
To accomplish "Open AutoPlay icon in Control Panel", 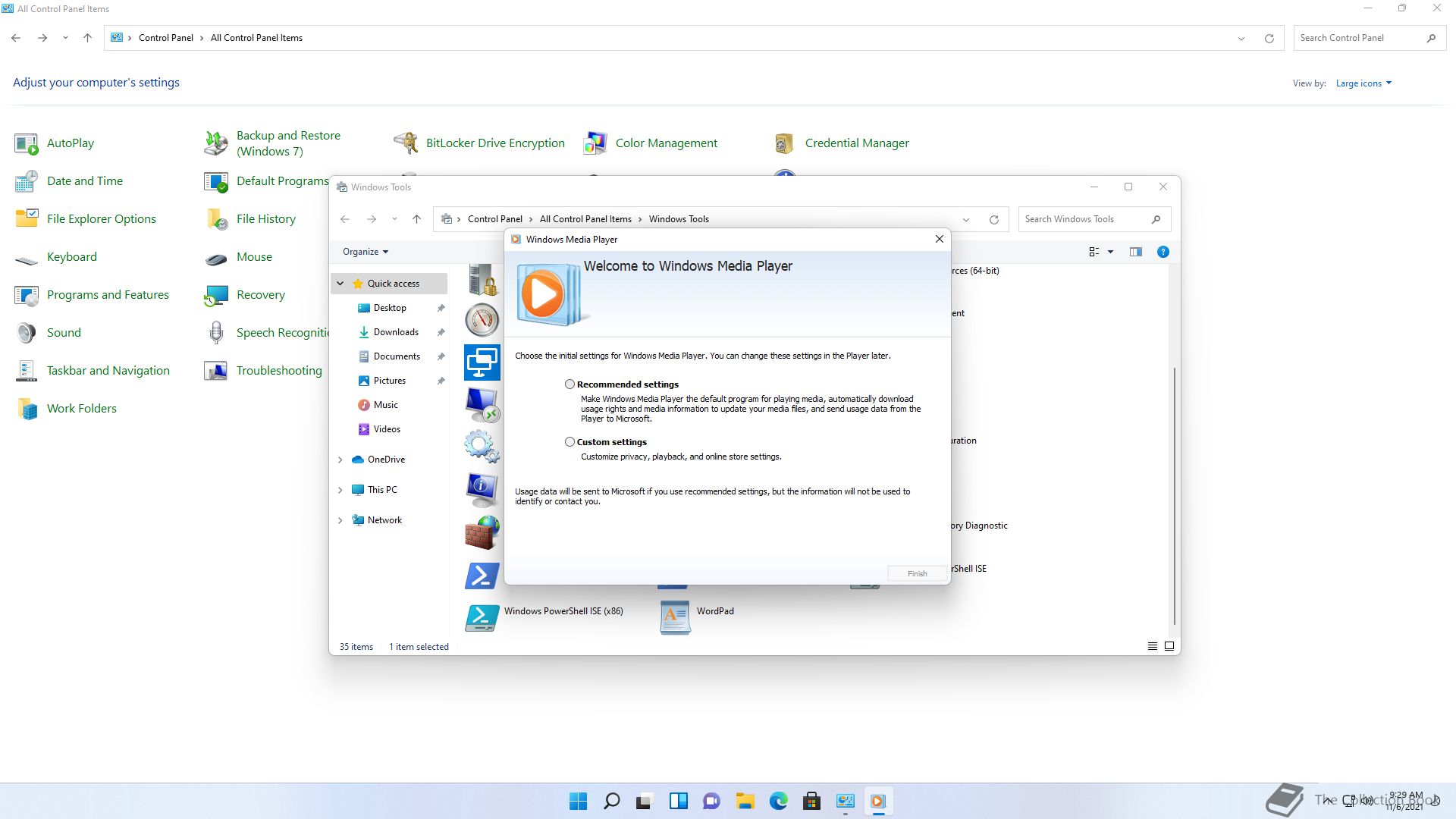I will pyautogui.click(x=27, y=143).
